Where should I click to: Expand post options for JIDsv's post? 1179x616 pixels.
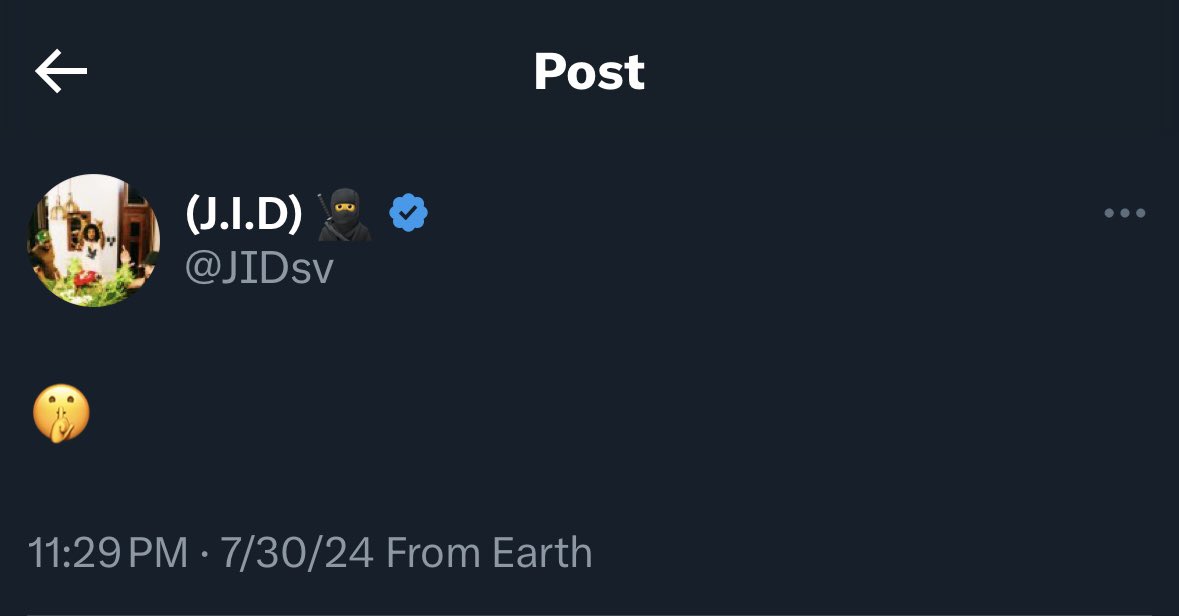[1124, 214]
